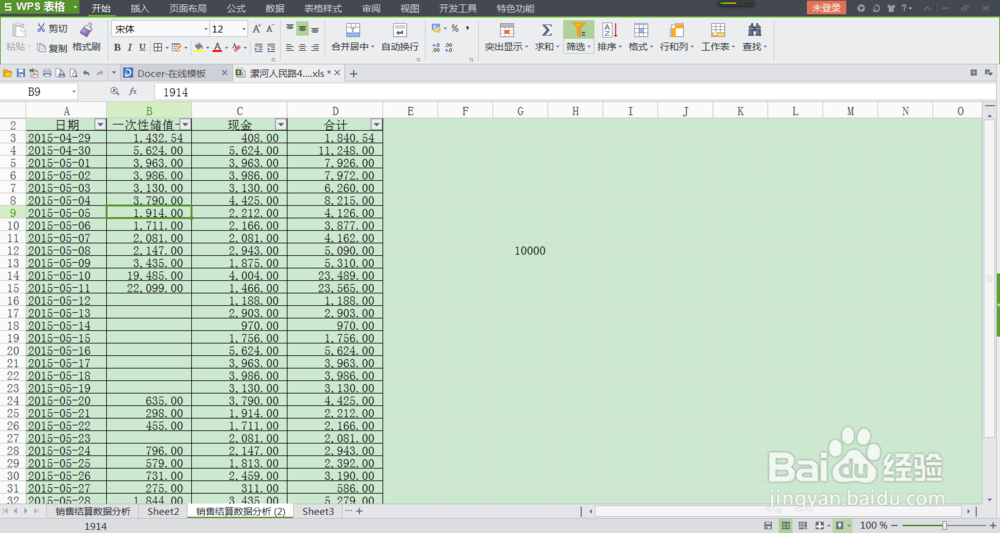Click the plus button to add new document tab
1000x533 pixels.
coord(353,73)
